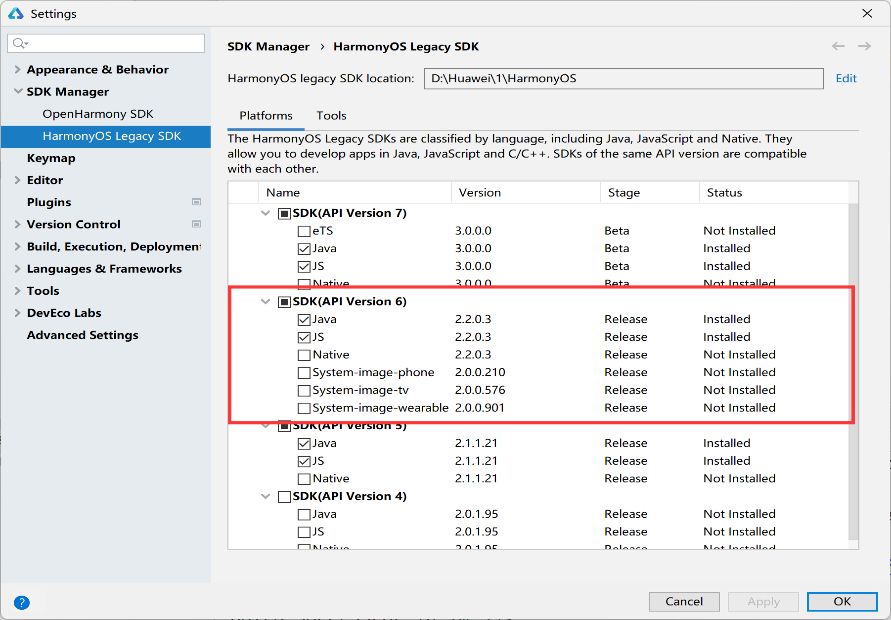Click the DevEco Studio logo in title bar

15,14
